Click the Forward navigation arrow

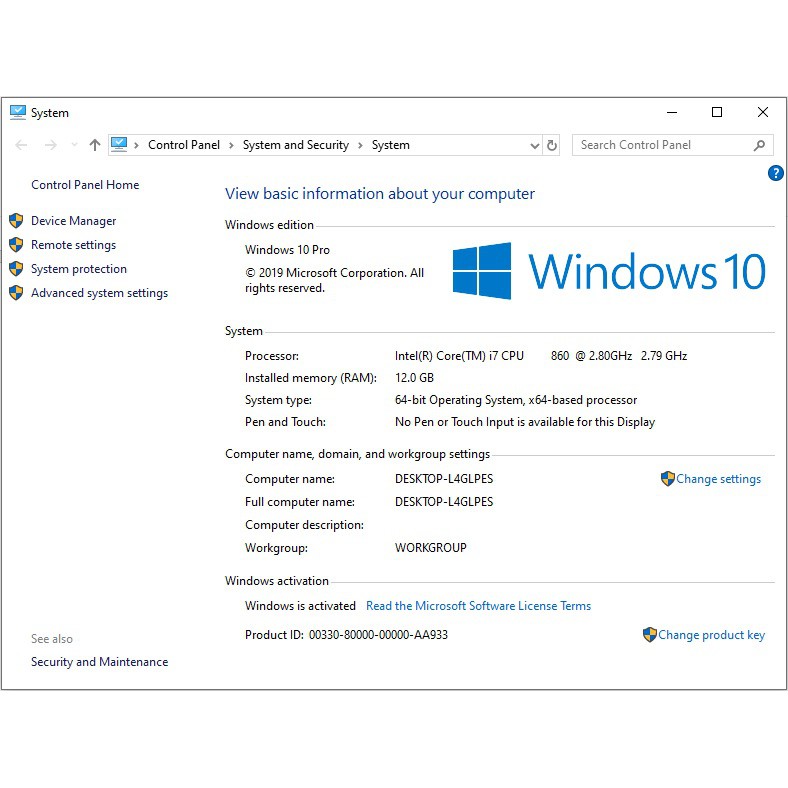pyautogui.click(x=51, y=145)
